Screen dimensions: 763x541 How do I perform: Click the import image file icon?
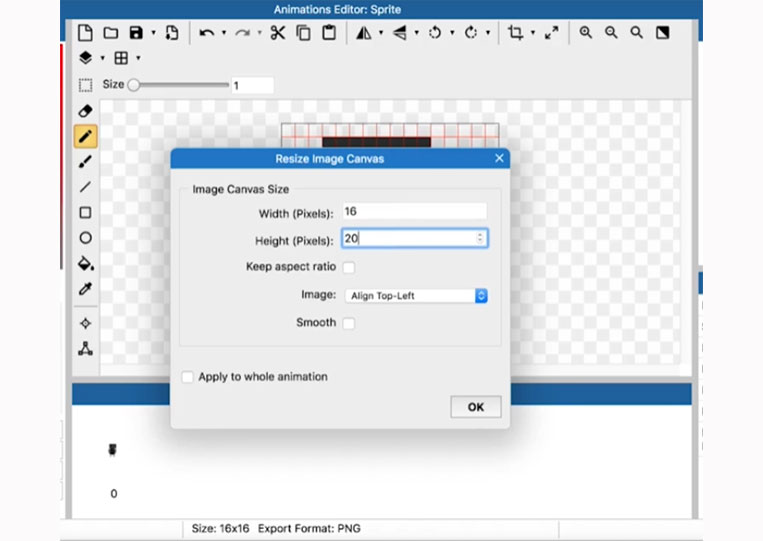[x=172, y=33]
